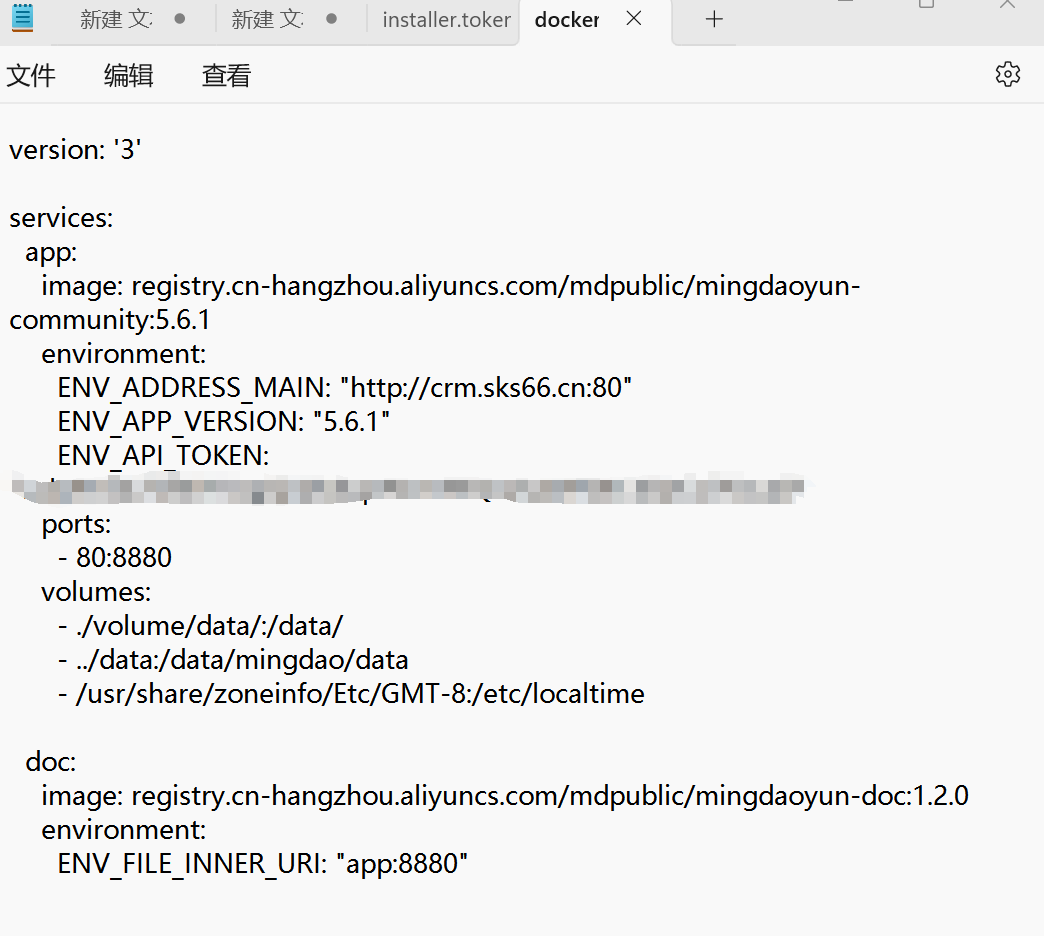Image resolution: width=1044 pixels, height=936 pixels.
Task: Click the /usr/share/zoneinfo localtime entry
Action: [x=351, y=694]
